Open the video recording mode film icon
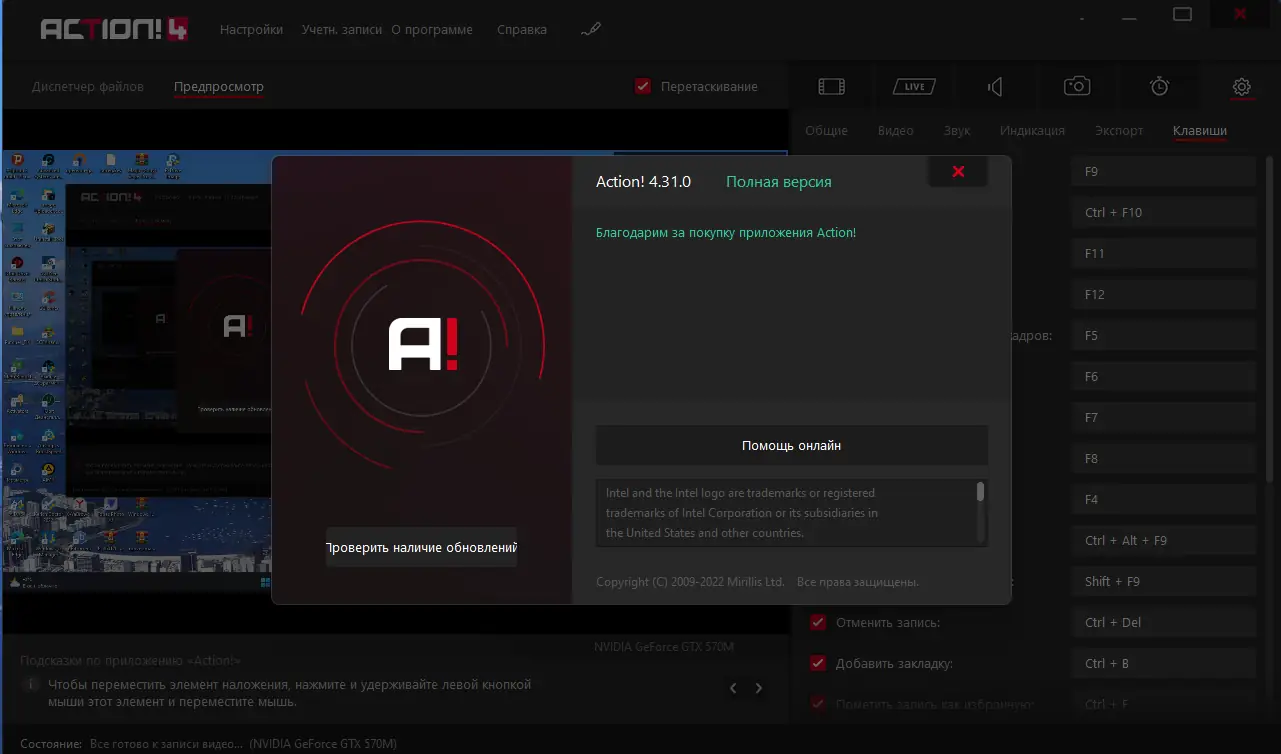This screenshot has width=1281, height=754. (831, 87)
